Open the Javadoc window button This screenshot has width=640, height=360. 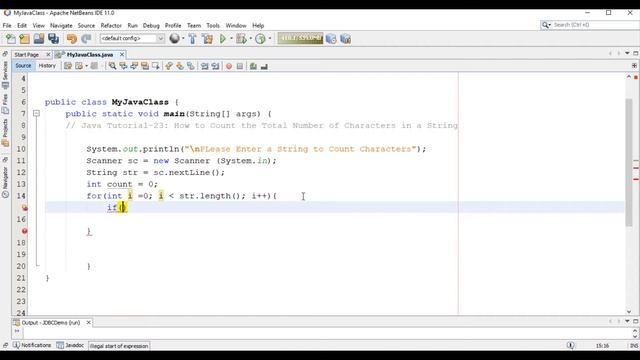coord(70,345)
